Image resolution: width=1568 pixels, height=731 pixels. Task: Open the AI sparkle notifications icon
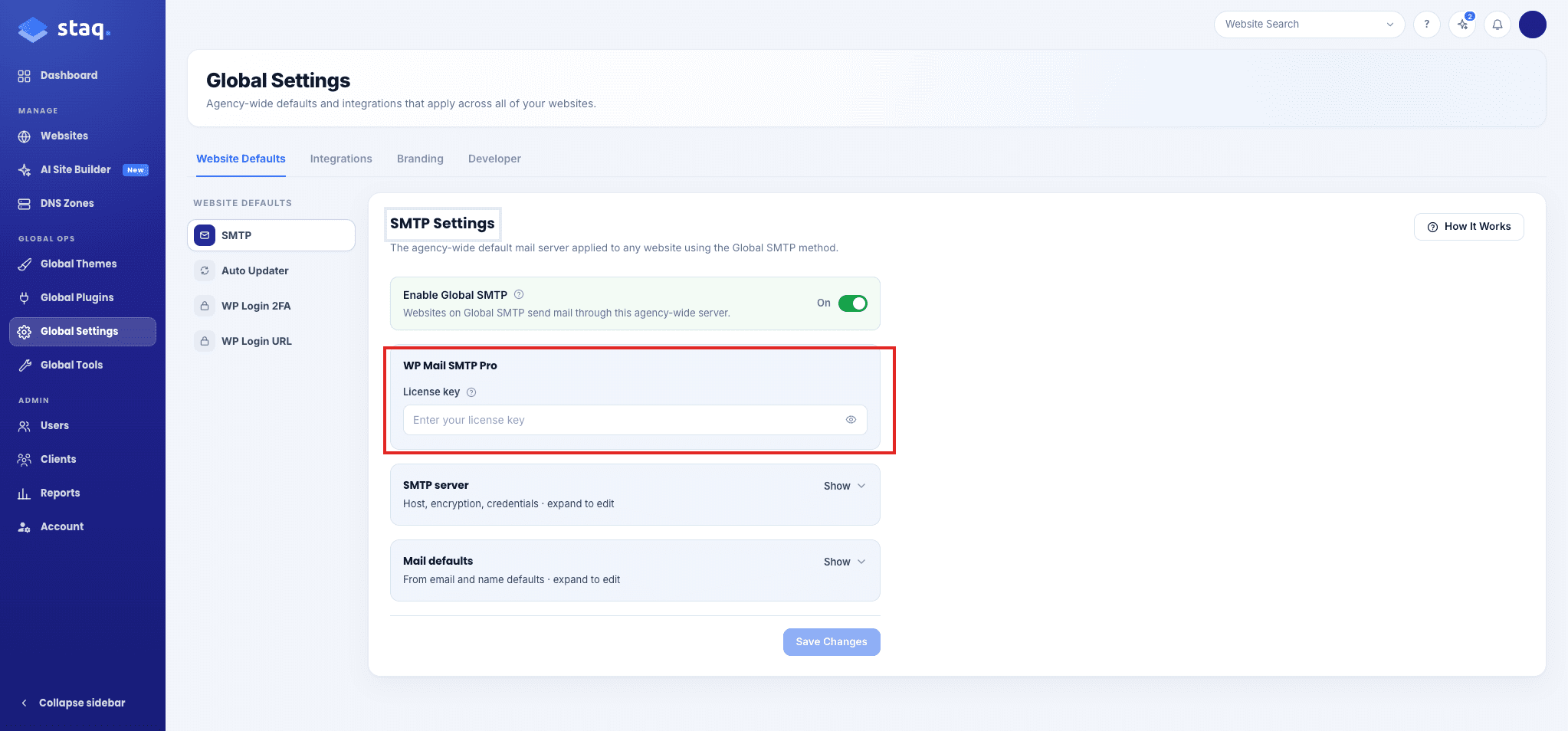click(x=1462, y=25)
